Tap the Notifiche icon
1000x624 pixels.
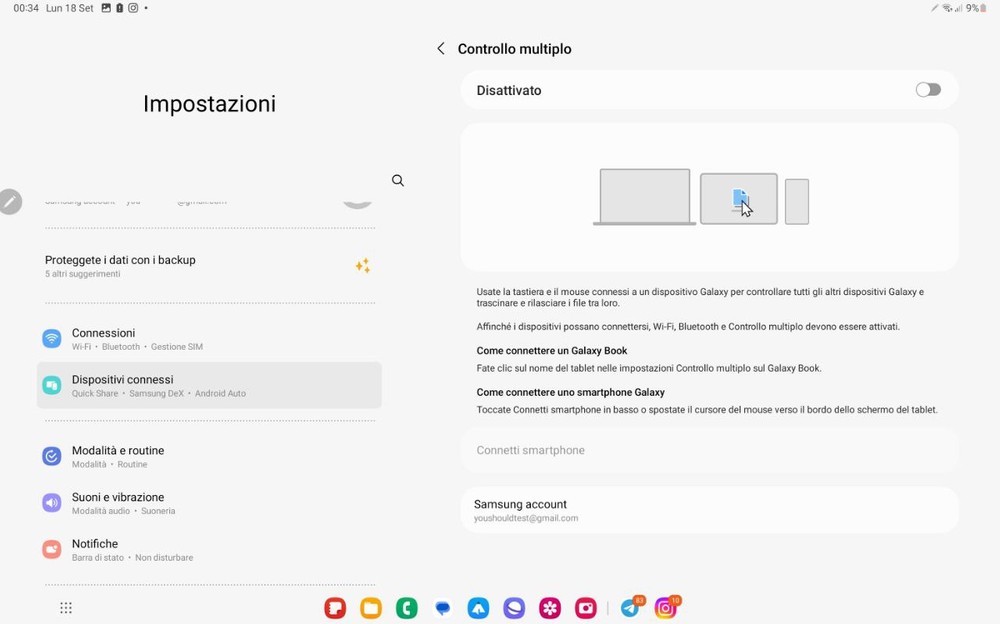52,549
